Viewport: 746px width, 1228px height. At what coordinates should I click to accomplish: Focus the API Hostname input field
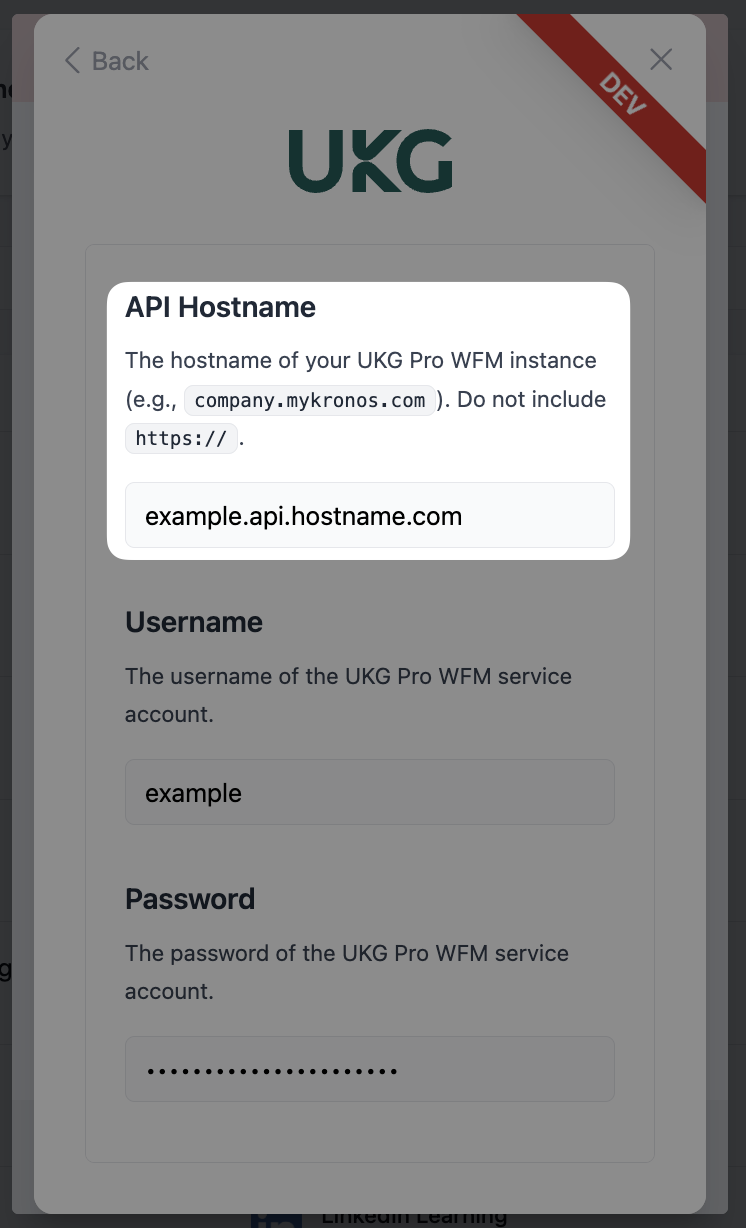[369, 516]
